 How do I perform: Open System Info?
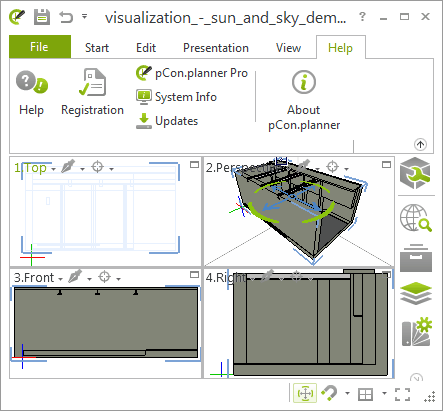coord(176,97)
